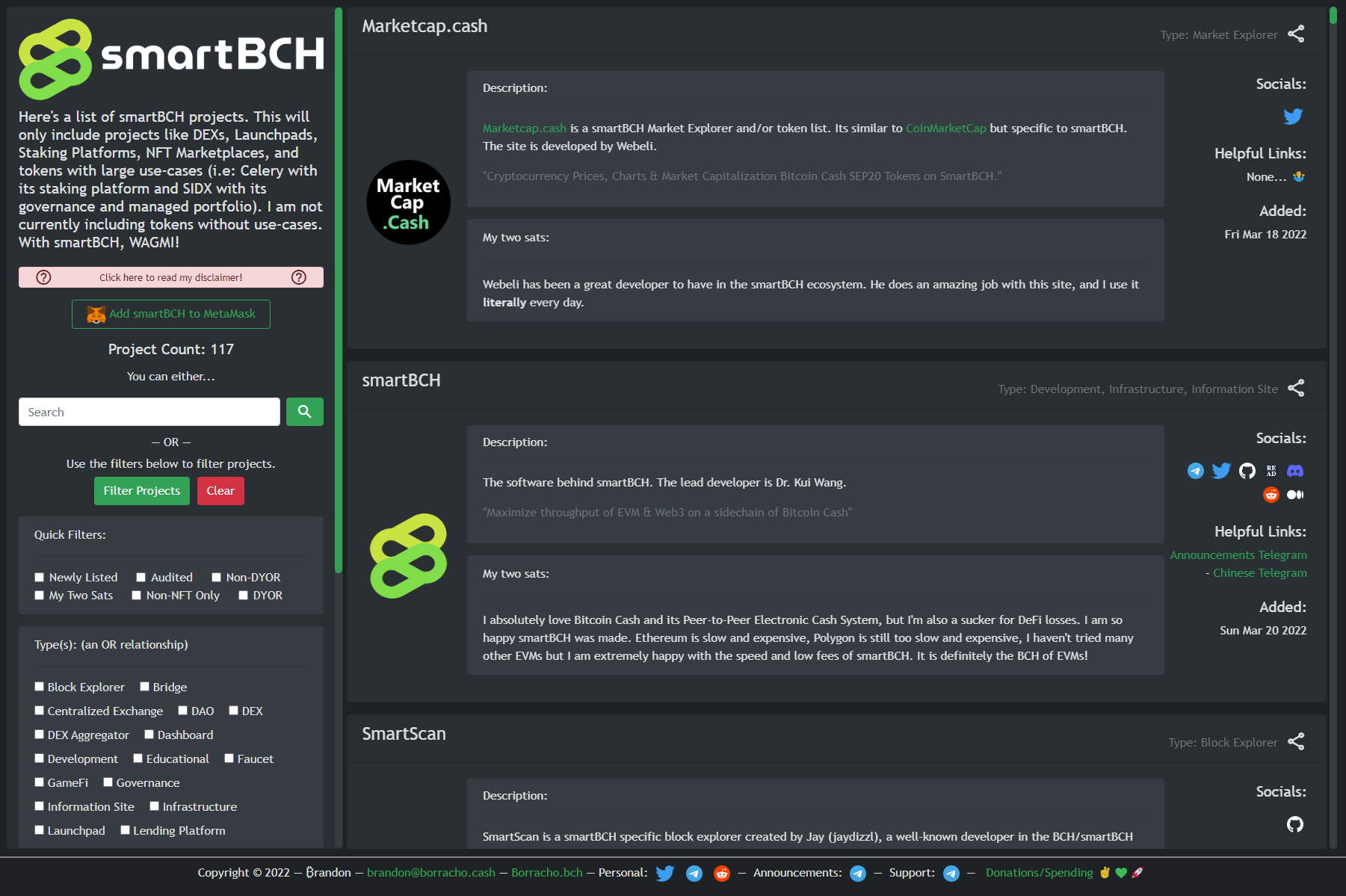Open the Donations/Spending footer link
This screenshot has height=896, width=1346.
[1039, 873]
